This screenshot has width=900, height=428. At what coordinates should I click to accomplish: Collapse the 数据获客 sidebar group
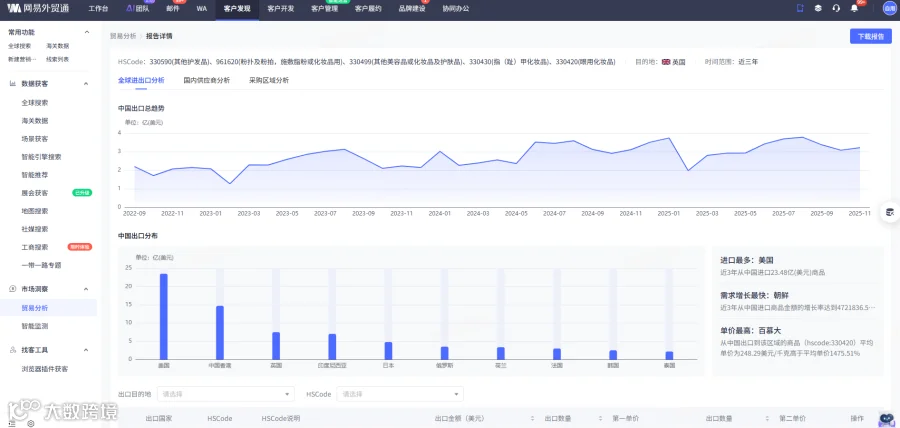pyautogui.click(x=86, y=84)
